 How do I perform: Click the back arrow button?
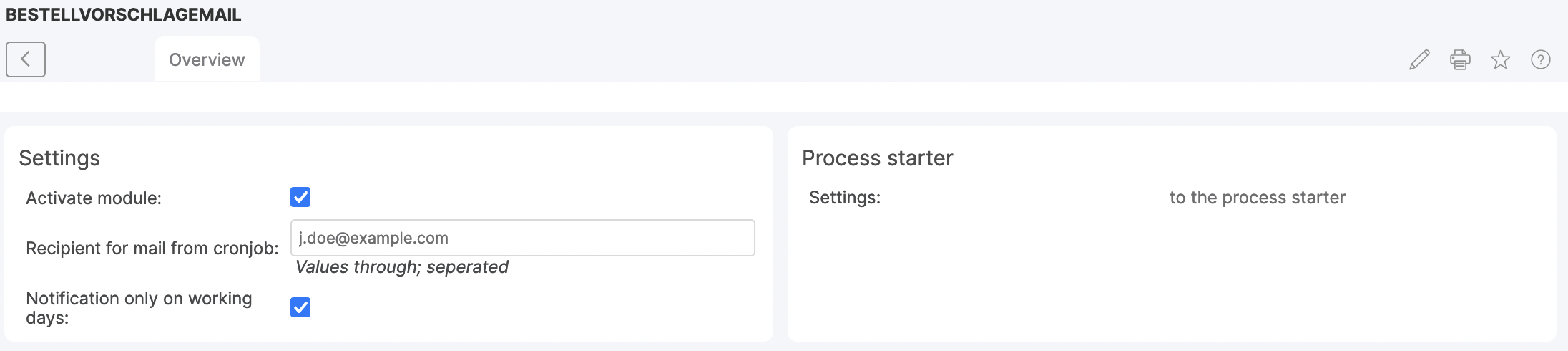click(26, 59)
